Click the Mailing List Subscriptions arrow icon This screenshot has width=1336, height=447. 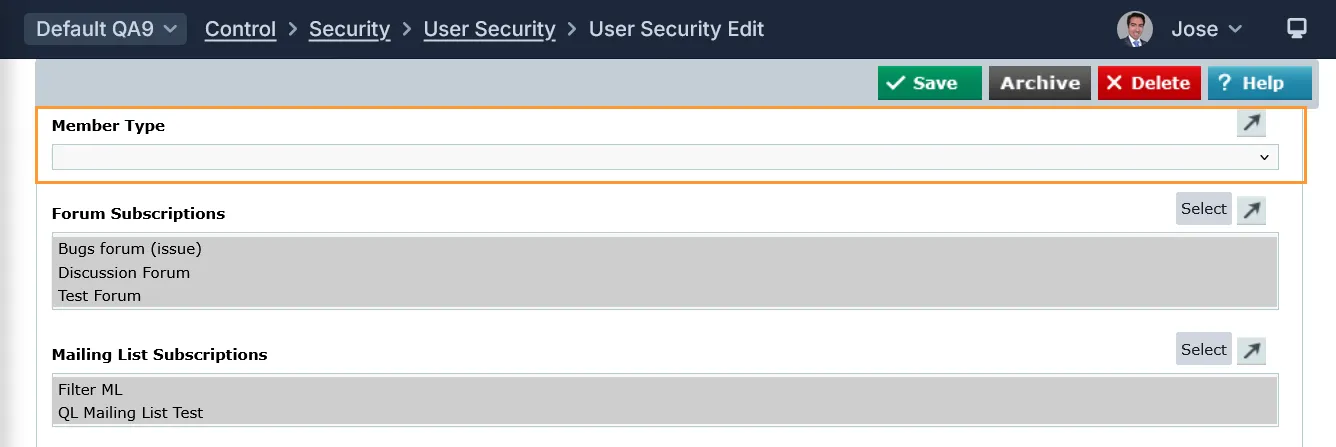point(1251,351)
